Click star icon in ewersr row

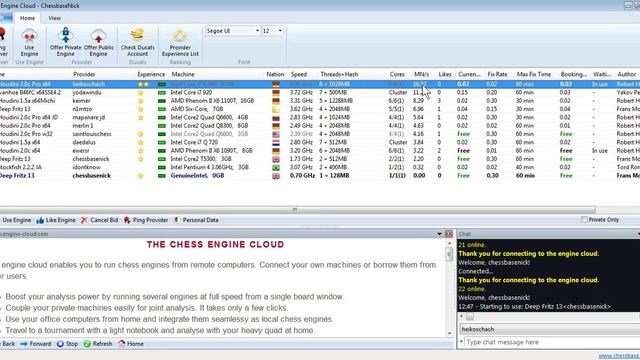tap(140, 151)
